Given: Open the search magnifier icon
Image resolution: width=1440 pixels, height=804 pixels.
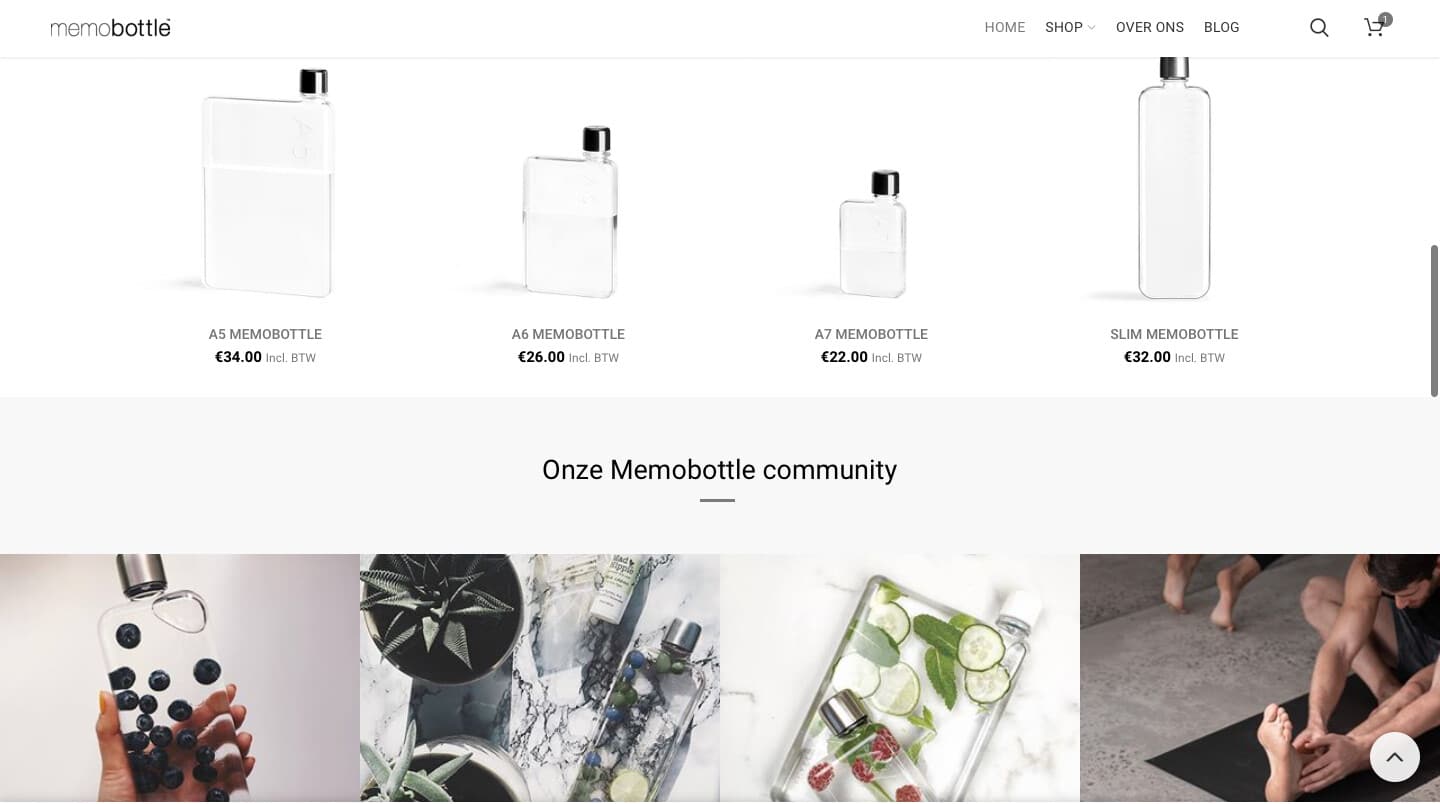Looking at the screenshot, I should click(1319, 28).
